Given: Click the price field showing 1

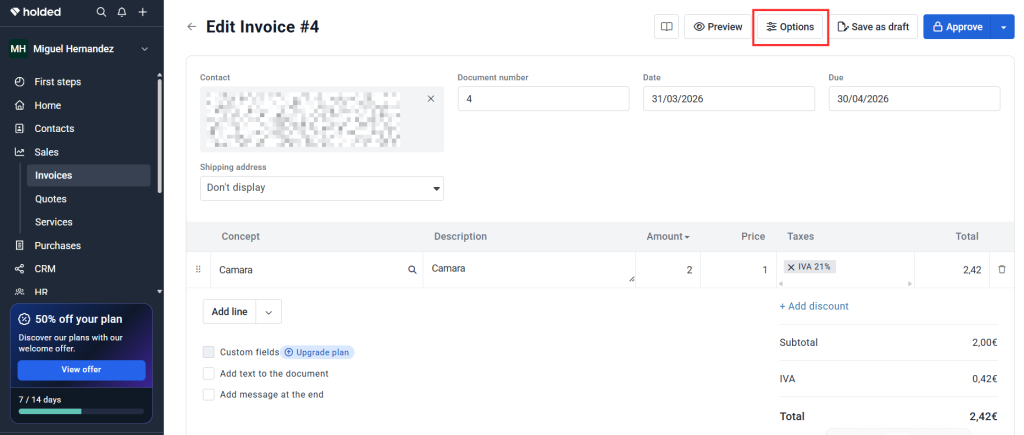Looking at the screenshot, I should [738, 270].
